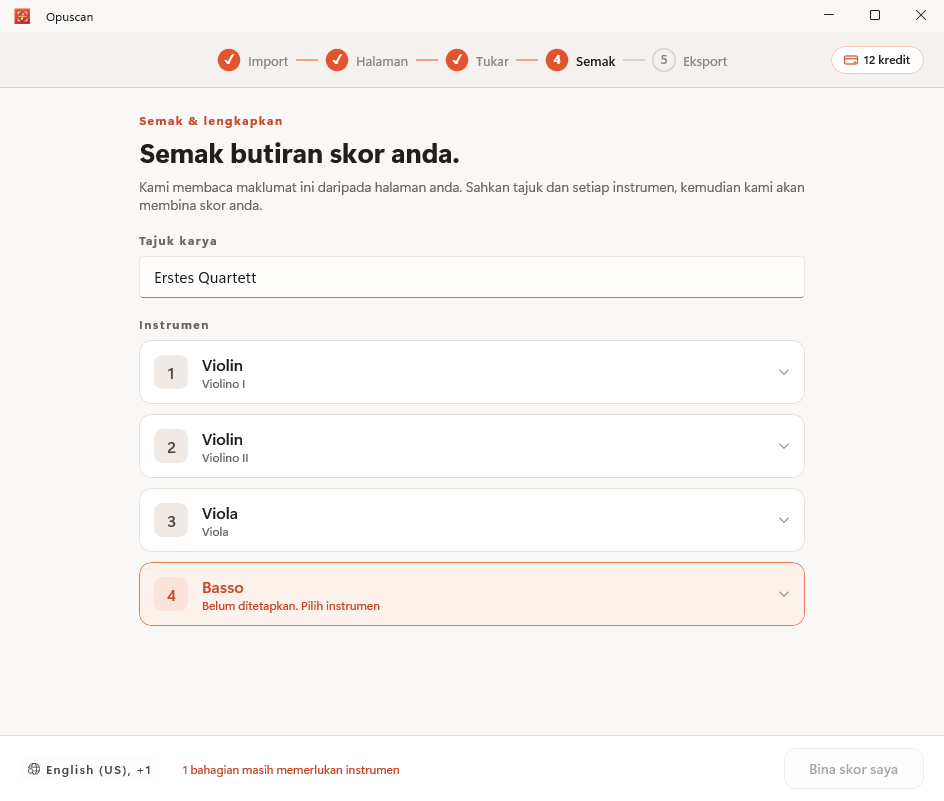This screenshot has height=801, width=944.
Task: Expand the Violino I instrument chevron
Action: pyautogui.click(x=784, y=372)
